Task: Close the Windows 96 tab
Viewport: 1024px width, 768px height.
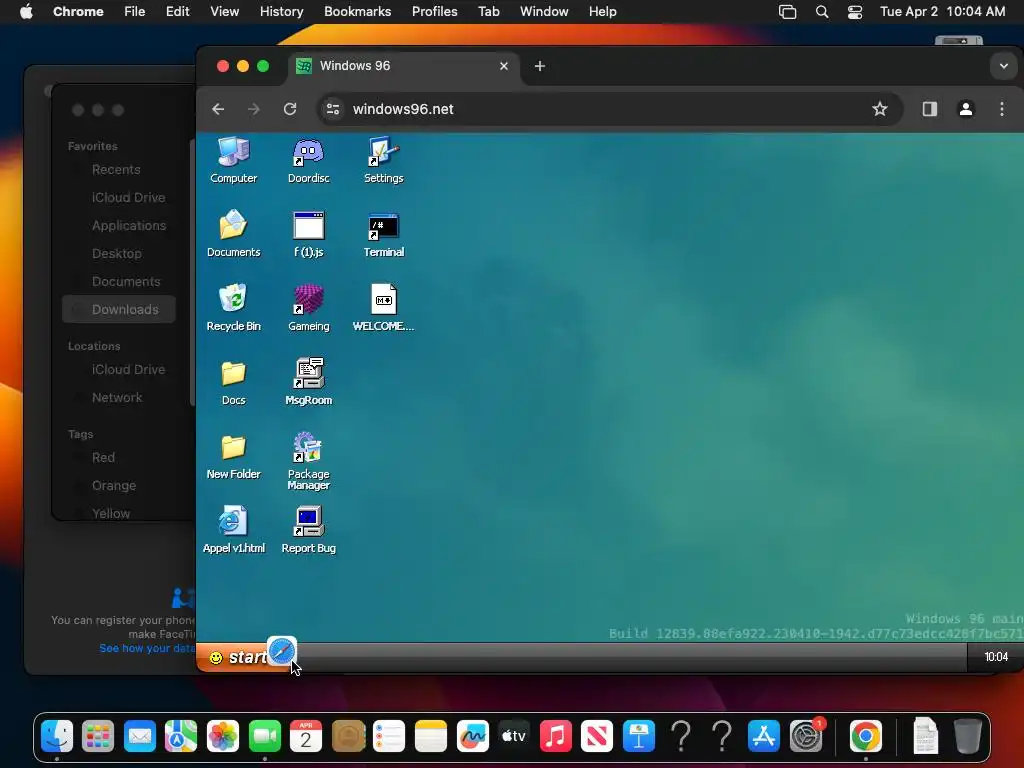Action: pos(504,66)
